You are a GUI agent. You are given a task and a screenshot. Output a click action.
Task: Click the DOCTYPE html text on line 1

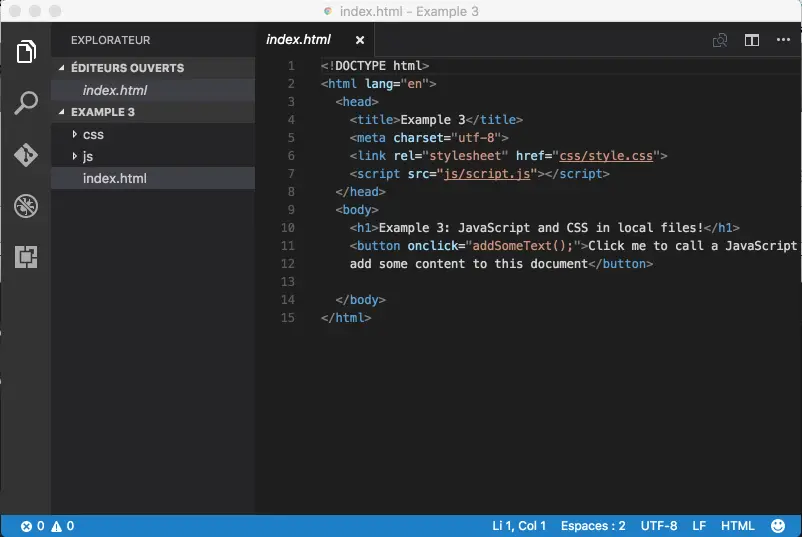click(375, 66)
